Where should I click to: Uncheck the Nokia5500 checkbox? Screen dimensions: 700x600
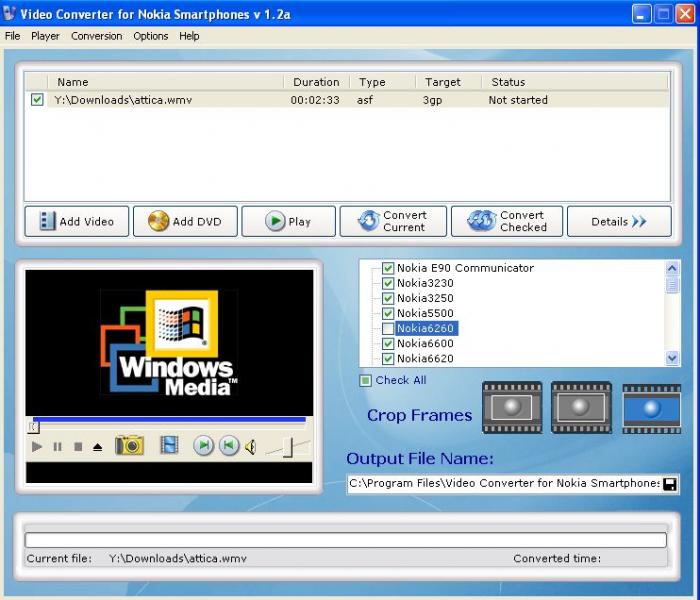(388, 313)
